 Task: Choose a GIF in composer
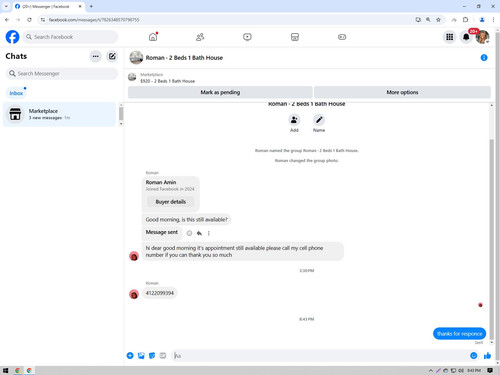point(163,356)
